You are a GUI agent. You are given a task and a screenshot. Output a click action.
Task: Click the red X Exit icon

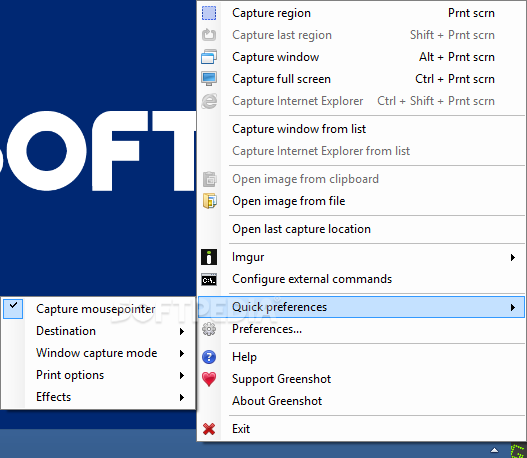pyautogui.click(x=209, y=429)
